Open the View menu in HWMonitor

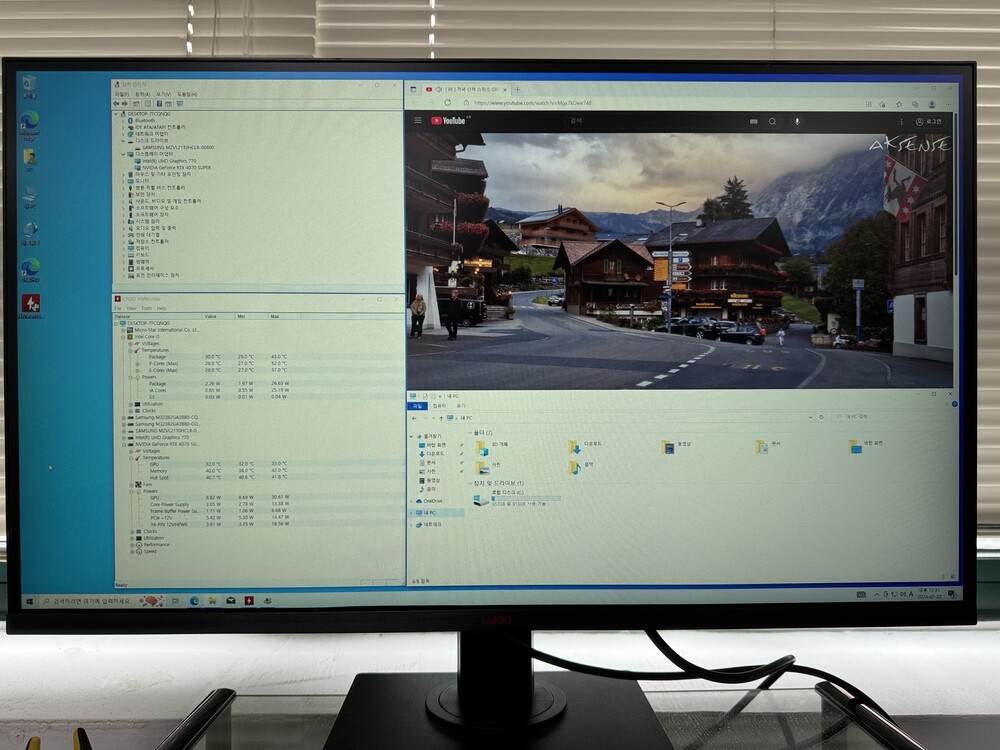132,308
